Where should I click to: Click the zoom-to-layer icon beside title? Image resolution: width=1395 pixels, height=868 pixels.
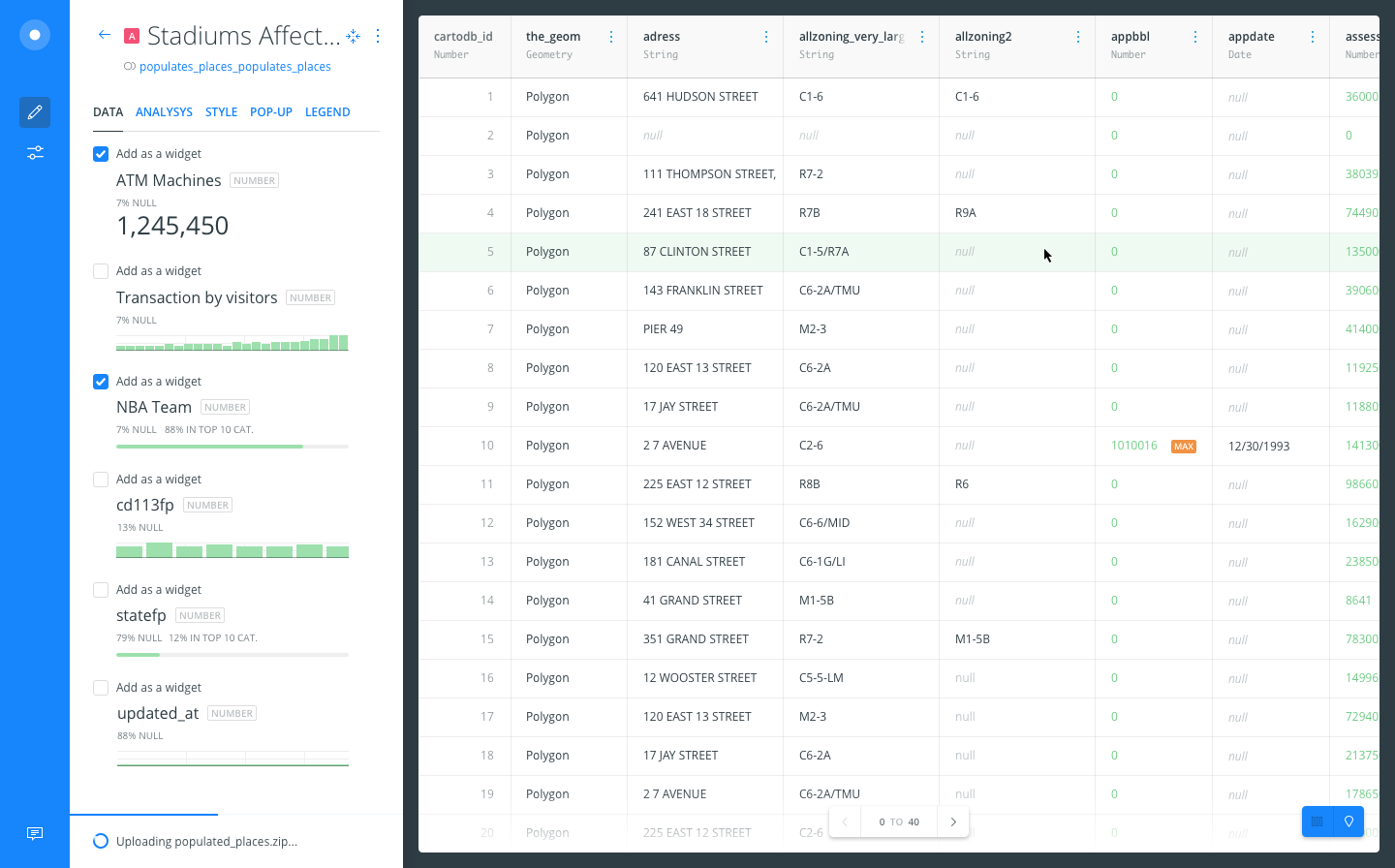(354, 36)
